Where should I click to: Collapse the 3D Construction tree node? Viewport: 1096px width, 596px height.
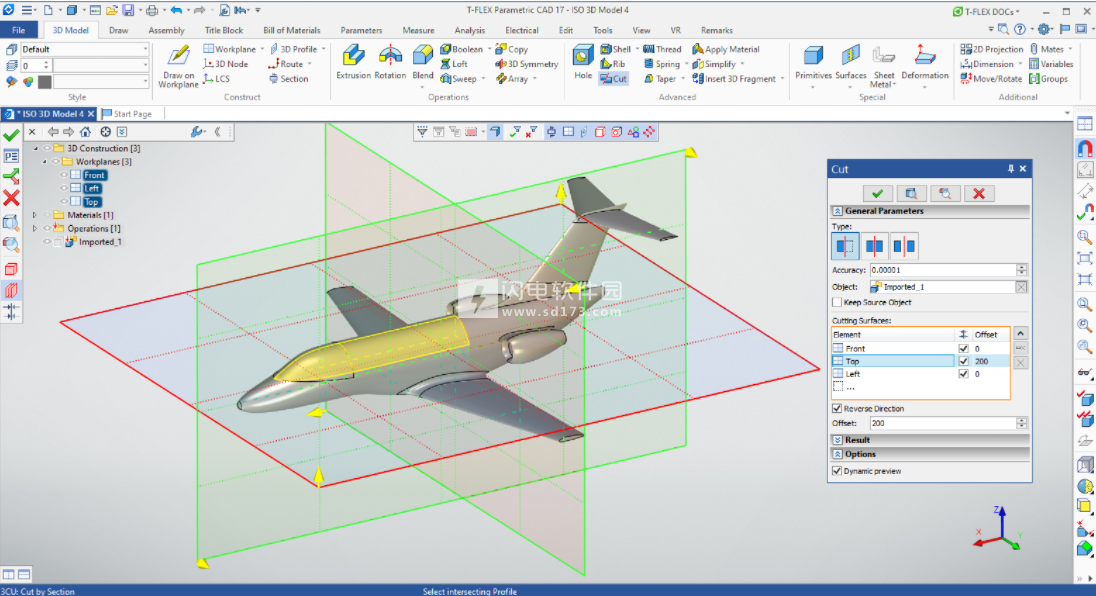click(36, 149)
